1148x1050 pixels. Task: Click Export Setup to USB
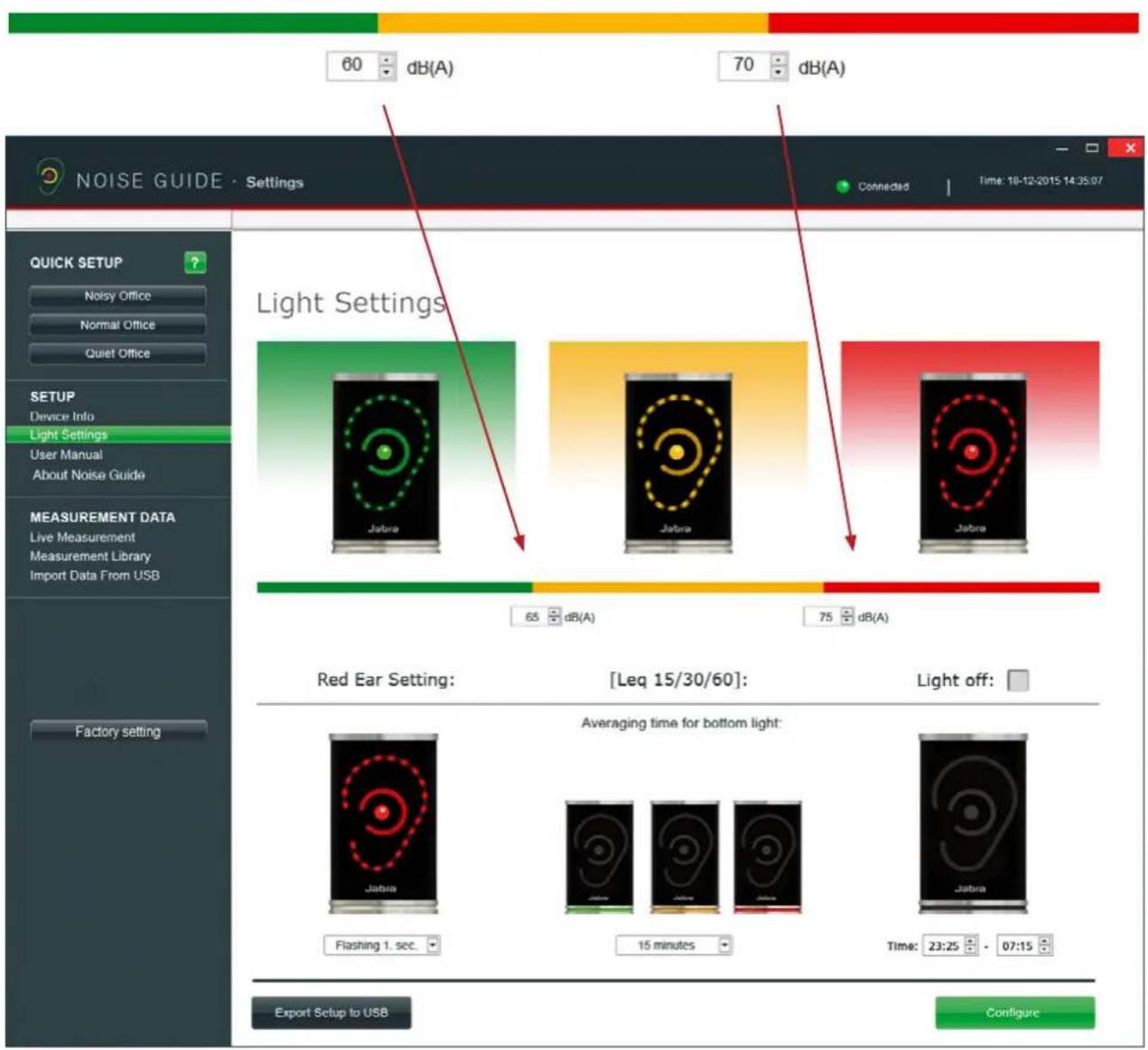(331, 1013)
